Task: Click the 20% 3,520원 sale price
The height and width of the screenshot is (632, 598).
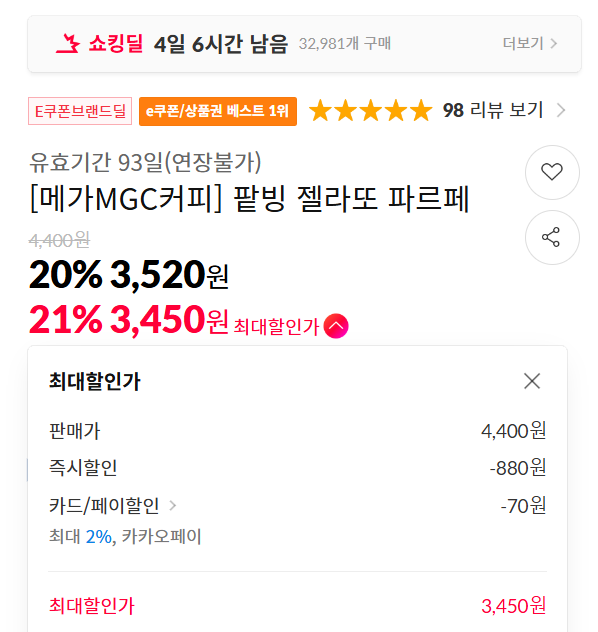Action: tap(129, 275)
